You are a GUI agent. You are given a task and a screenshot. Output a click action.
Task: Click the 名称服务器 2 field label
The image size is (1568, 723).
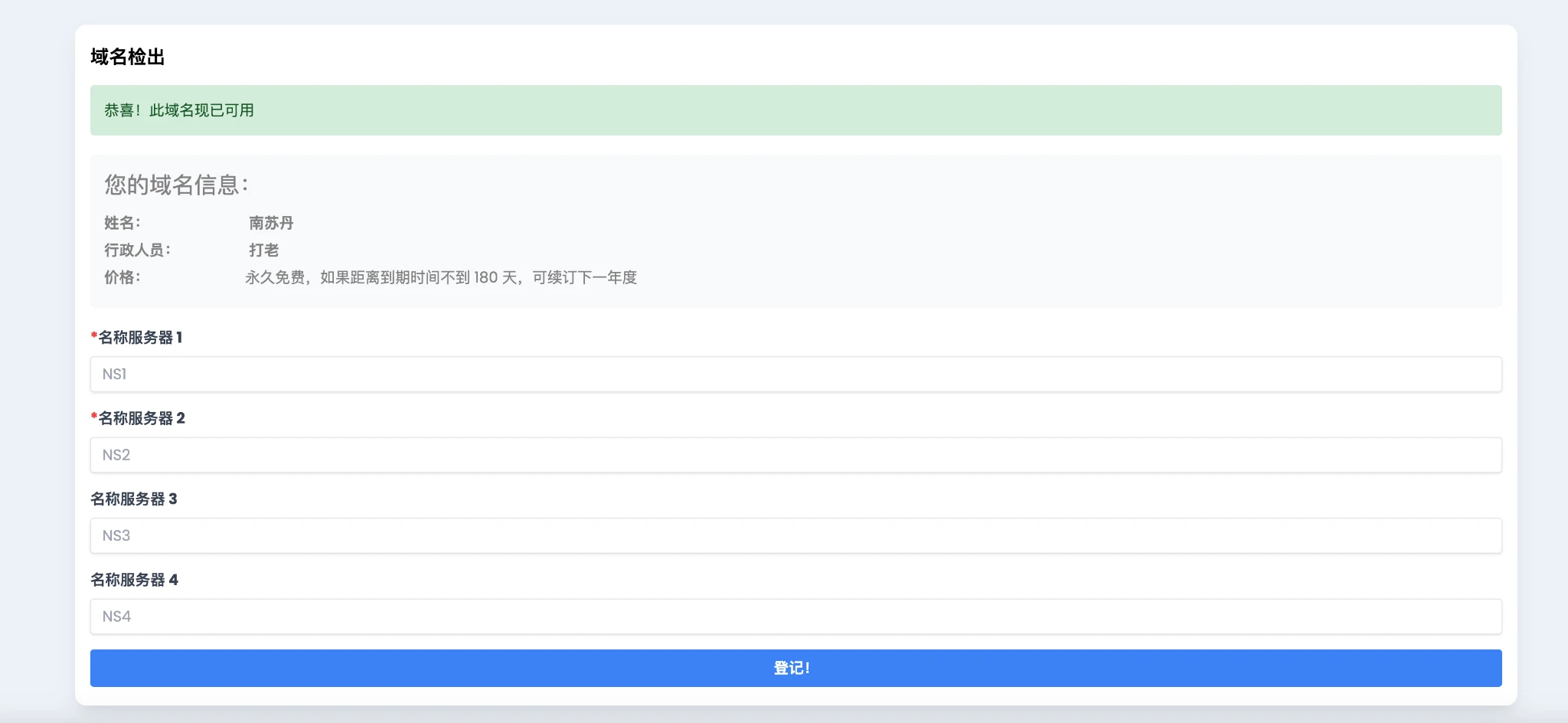142,418
